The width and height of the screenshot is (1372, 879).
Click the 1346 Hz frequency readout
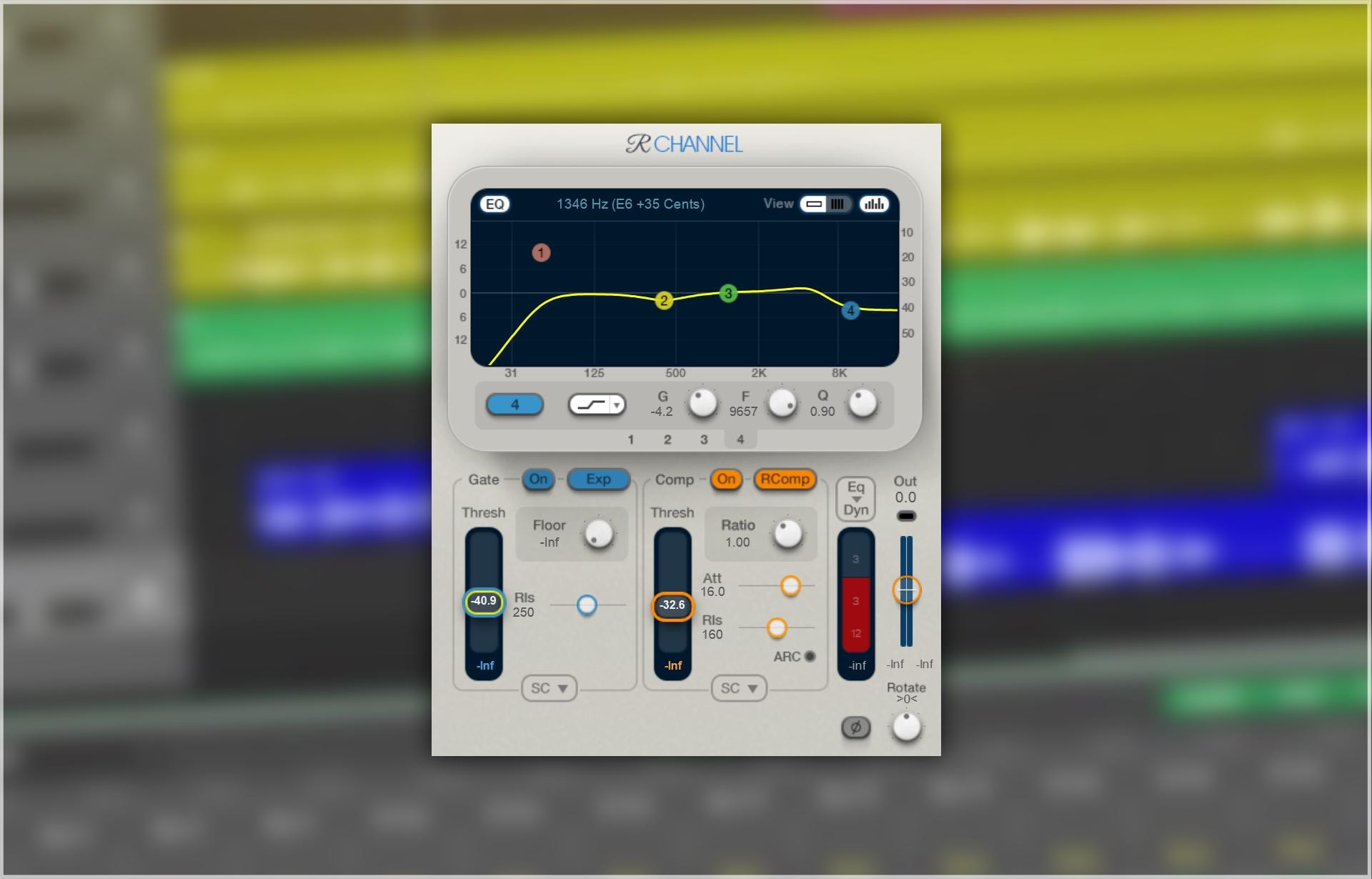click(x=630, y=204)
